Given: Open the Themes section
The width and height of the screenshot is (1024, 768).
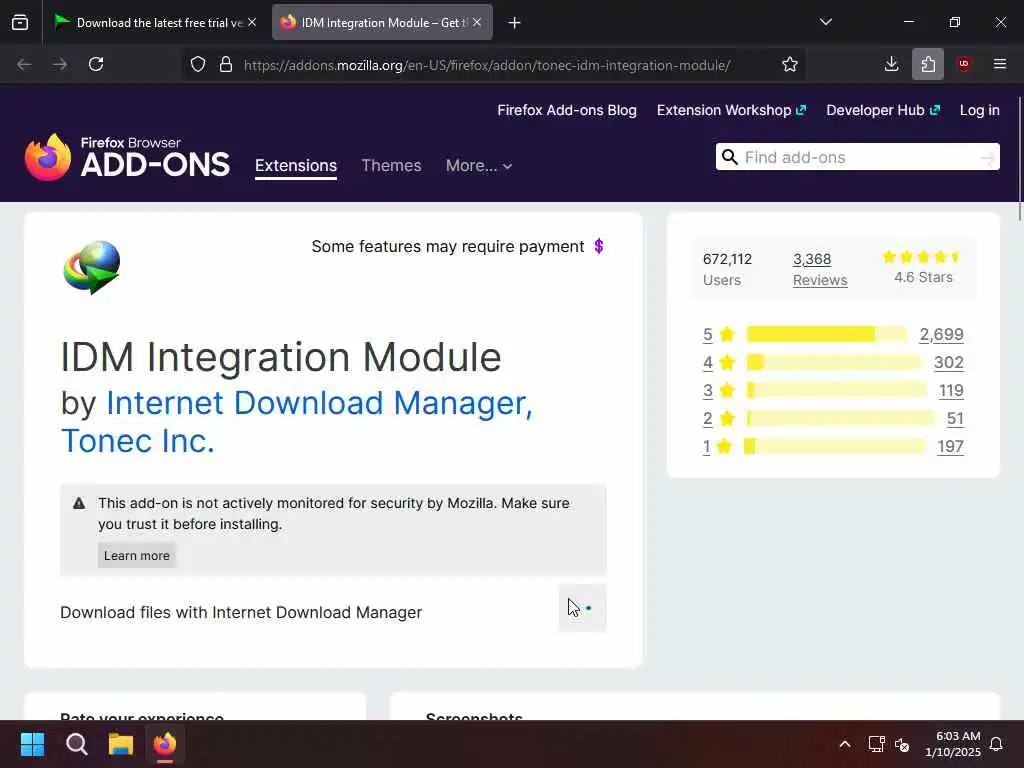Looking at the screenshot, I should click(391, 166).
